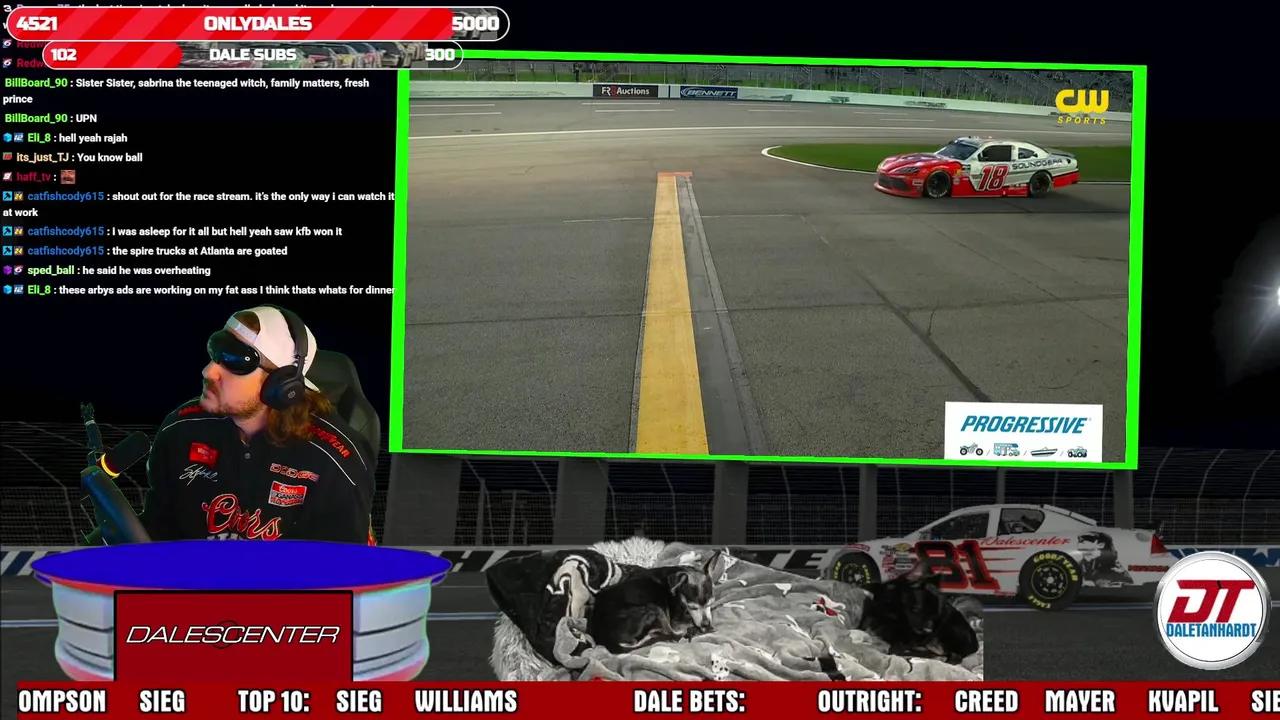1280x720 pixels.
Task: Click the 102 count on DALE SUBS bar
Action: [64, 55]
